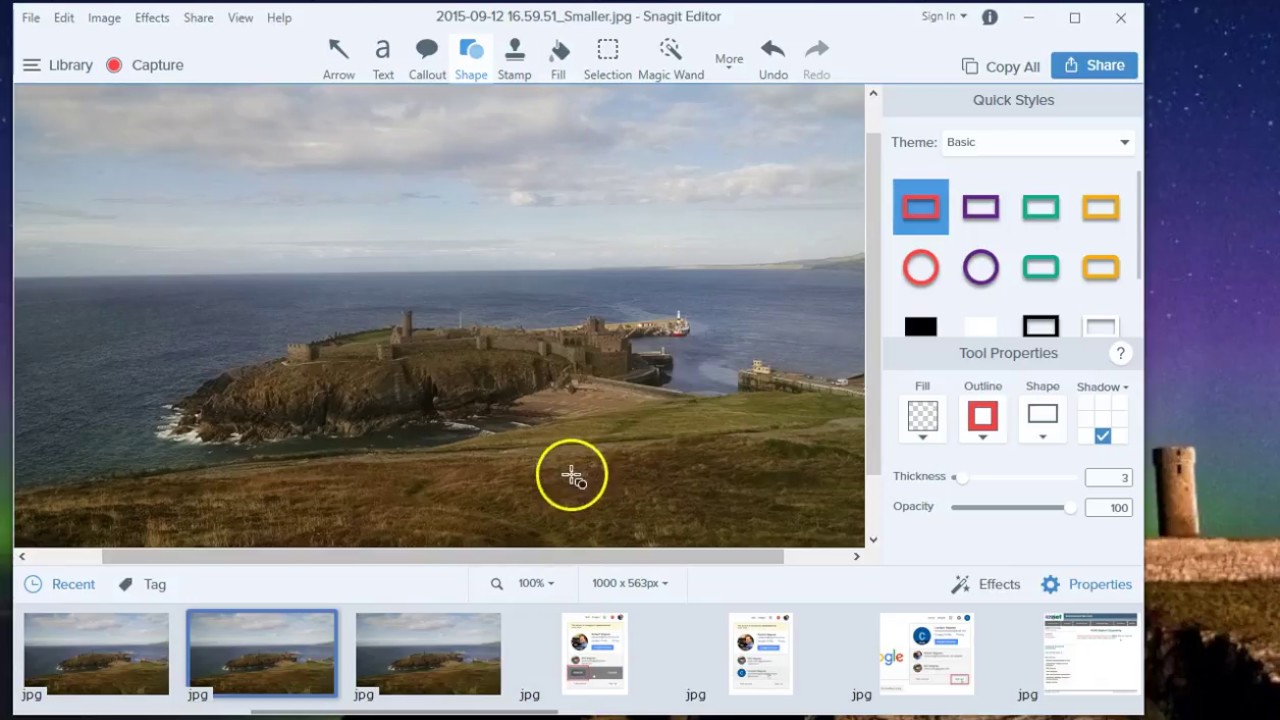Pick the Stamp tool
Viewport: 1280px width, 720px height.
(x=514, y=59)
